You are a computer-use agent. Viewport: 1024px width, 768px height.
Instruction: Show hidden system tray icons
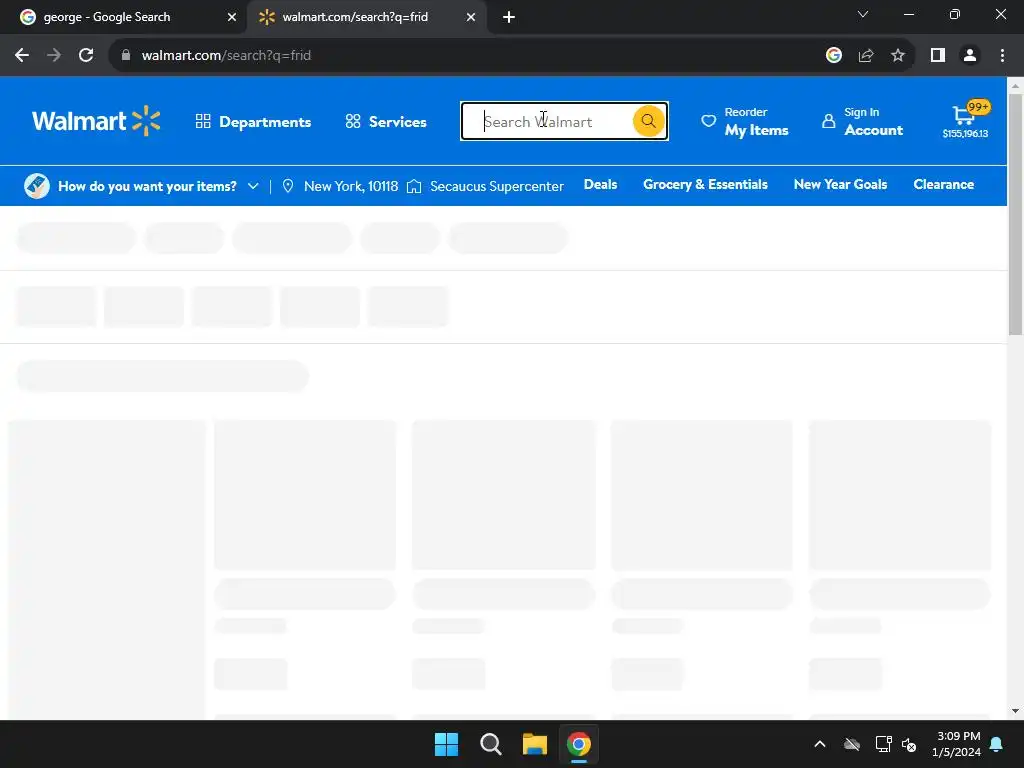(820, 744)
